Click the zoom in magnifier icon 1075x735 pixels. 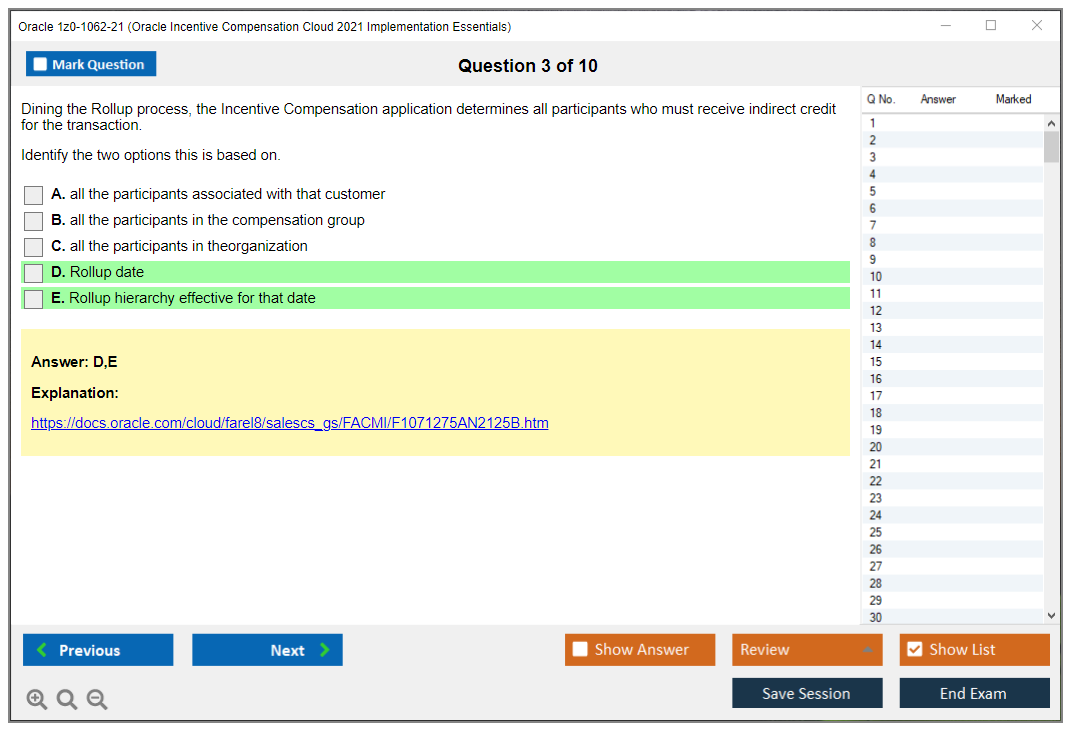coord(36,699)
